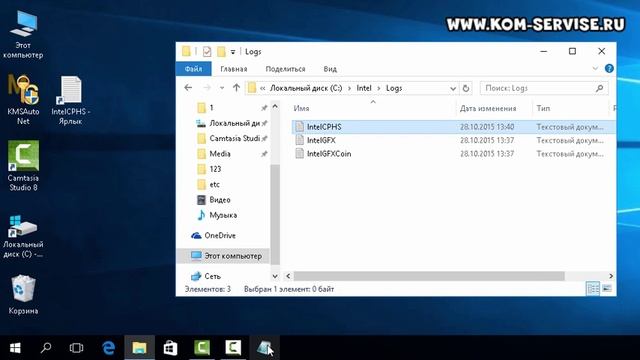Image resolution: width=640 pixels, height=360 pixels.
Task: Click white Camtasia Recorder taskbar icon
Action: [233, 348]
